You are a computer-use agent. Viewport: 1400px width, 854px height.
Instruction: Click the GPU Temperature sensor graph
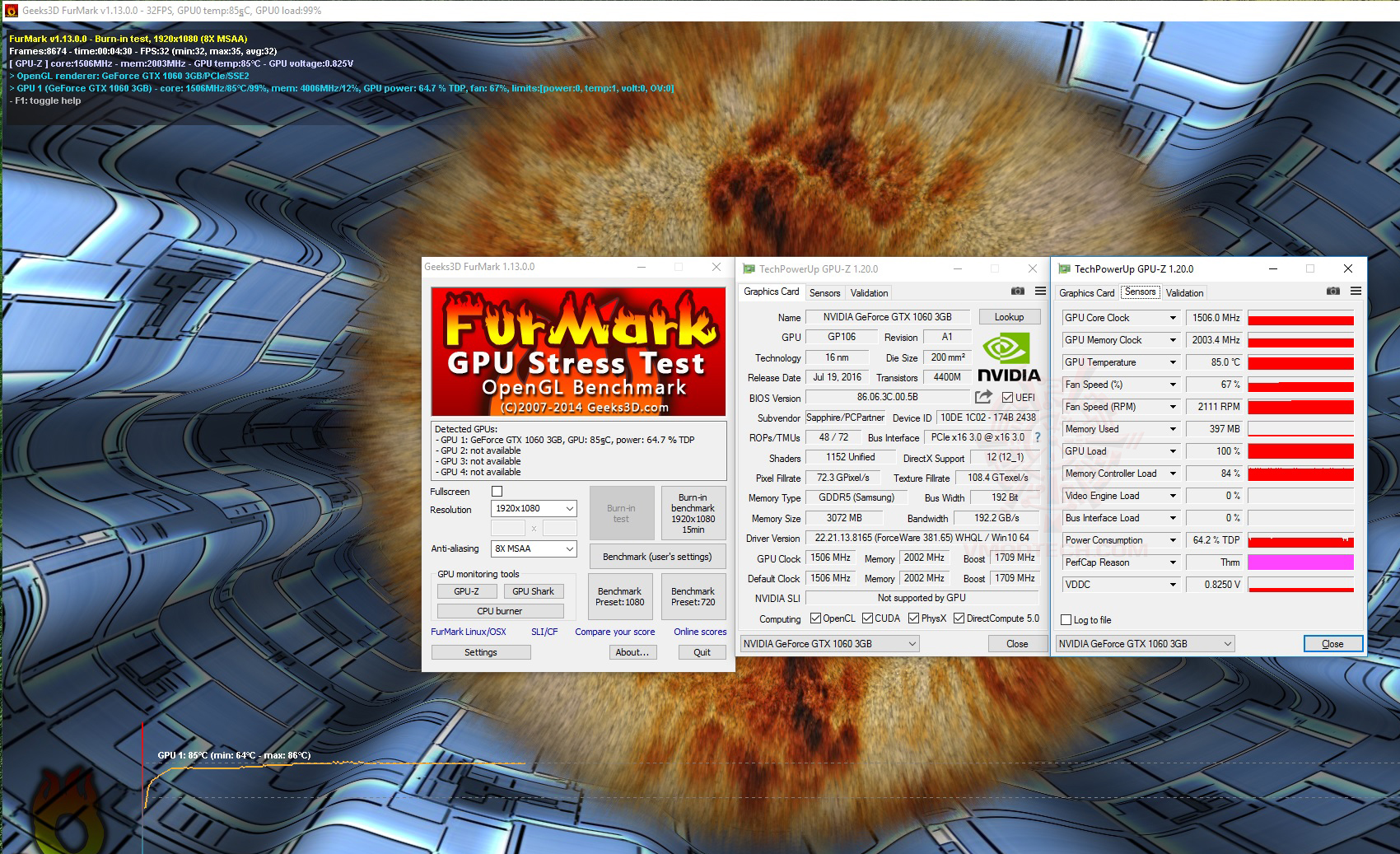click(x=1301, y=362)
